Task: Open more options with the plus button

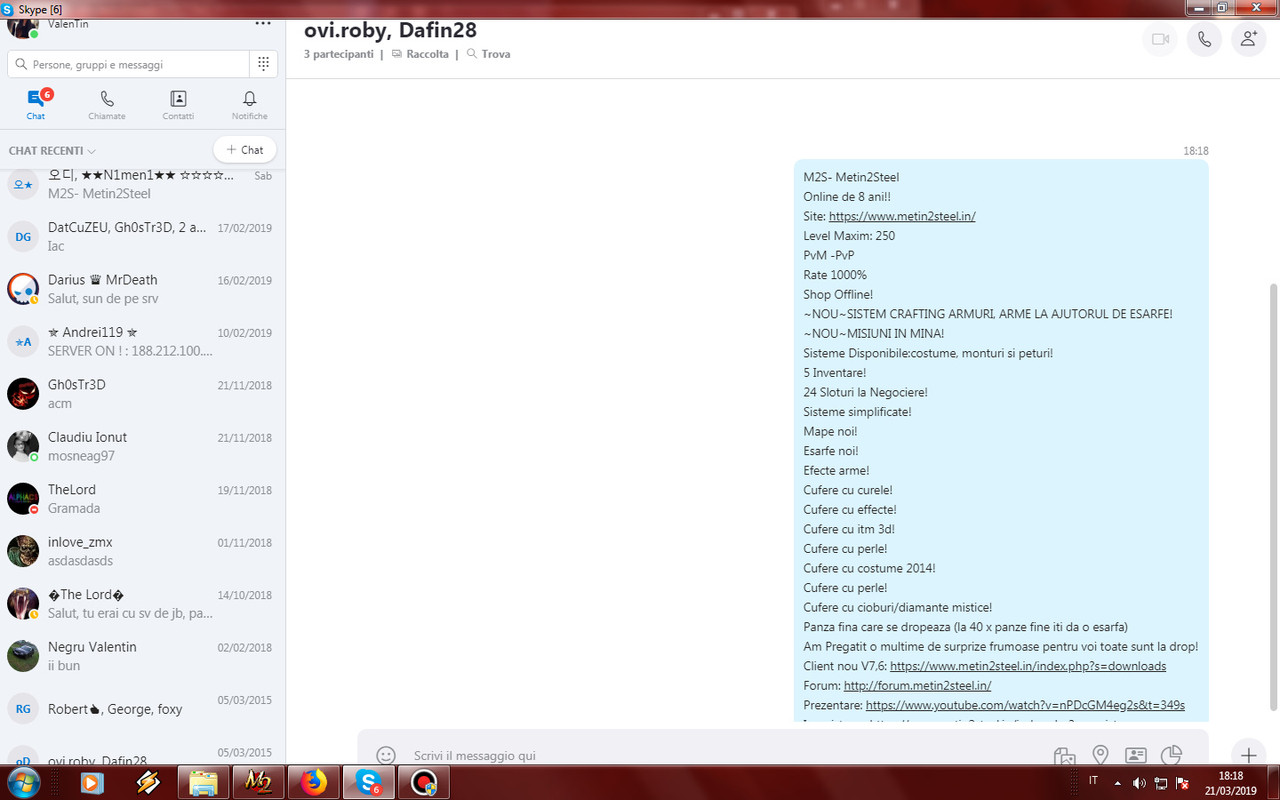Action: (x=1248, y=755)
